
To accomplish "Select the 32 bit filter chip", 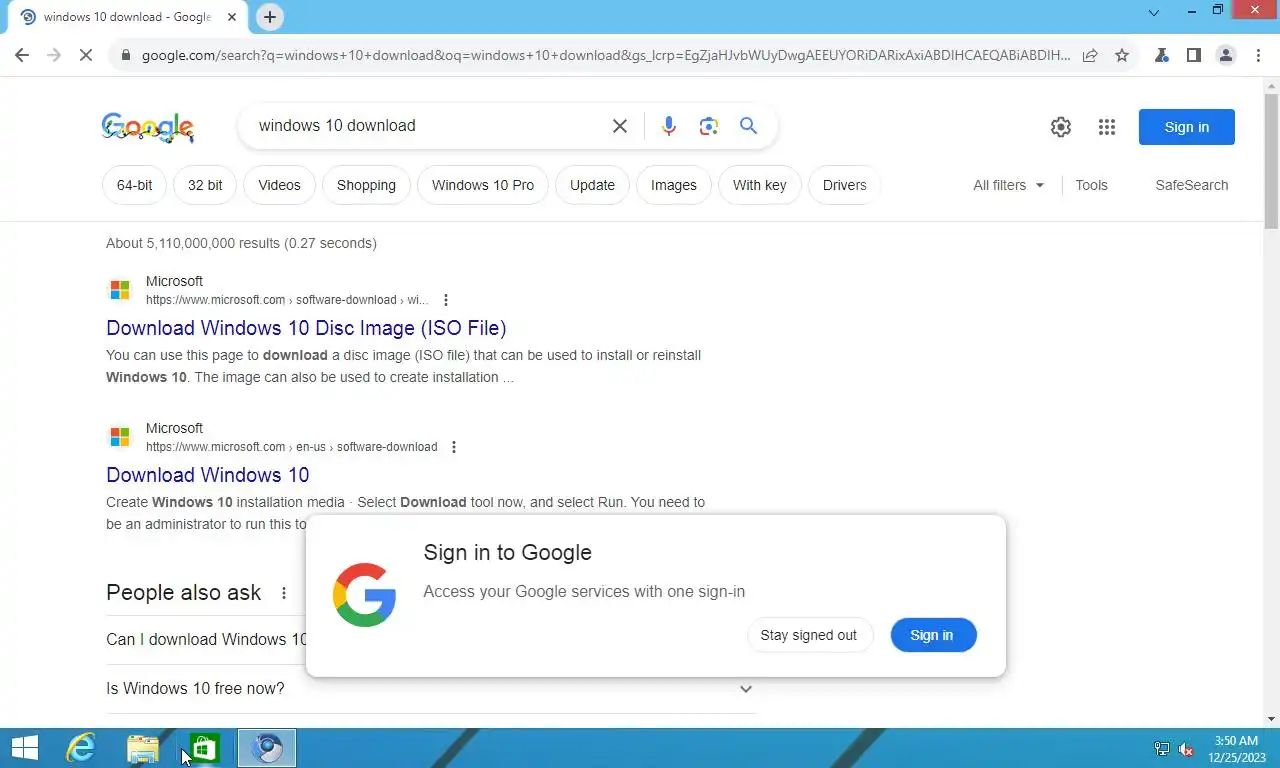I will pos(205,185).
